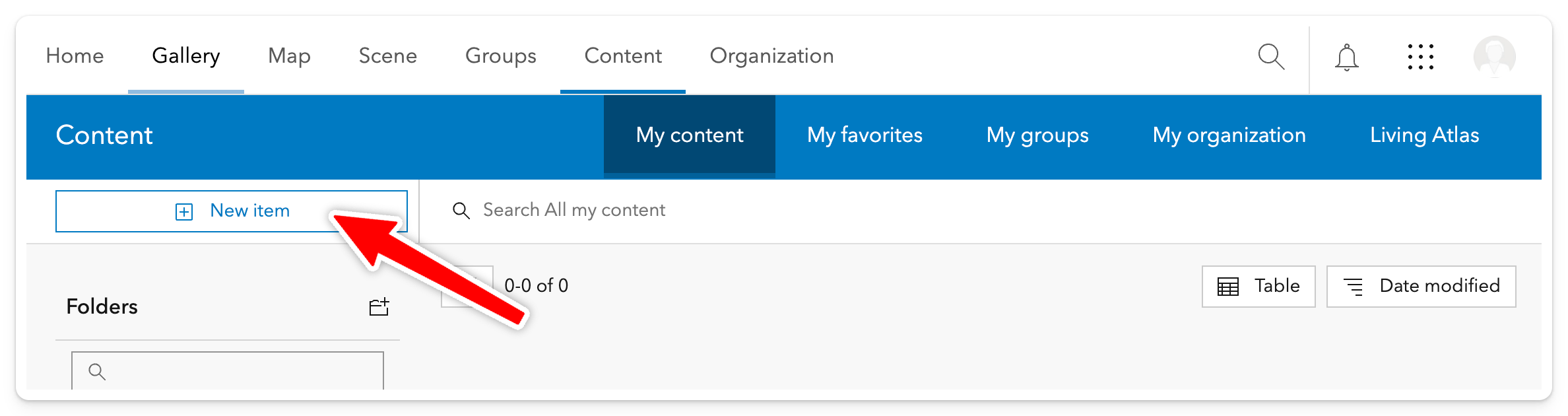Open the Gallery page
This screenshot has width=1568, height=416.
click(x=185, y=56)
